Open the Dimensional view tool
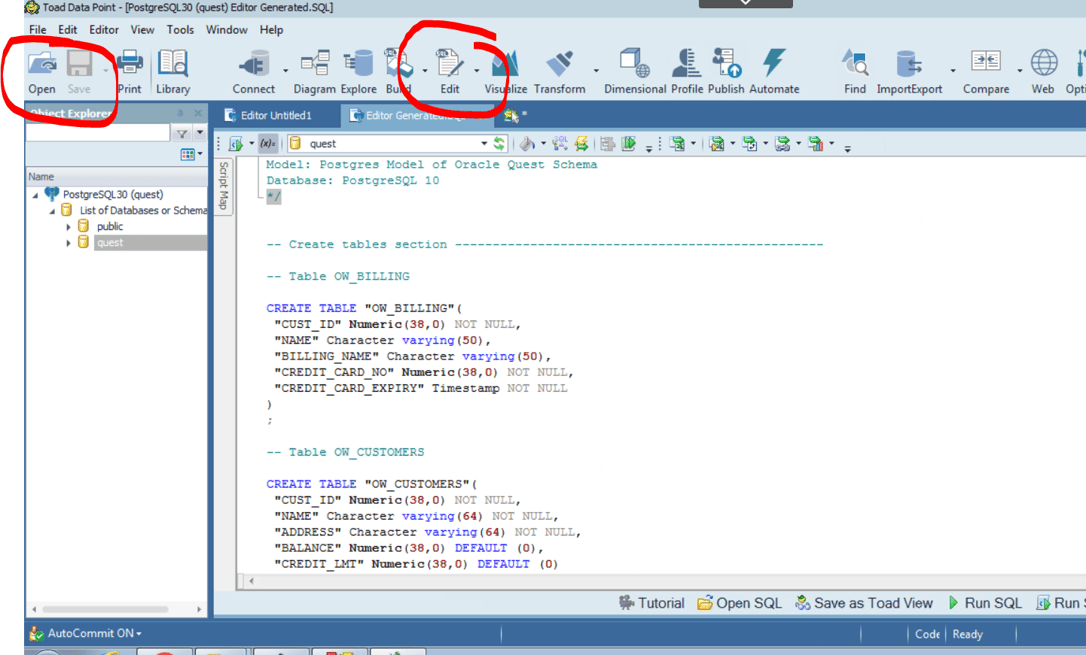Screen dimensions: 1086x655 tap(635, 72)
